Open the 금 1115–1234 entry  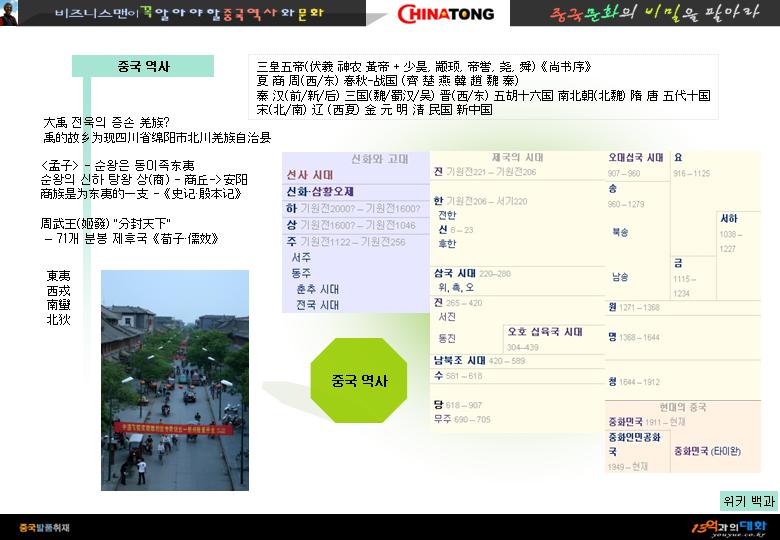[684, 278]
